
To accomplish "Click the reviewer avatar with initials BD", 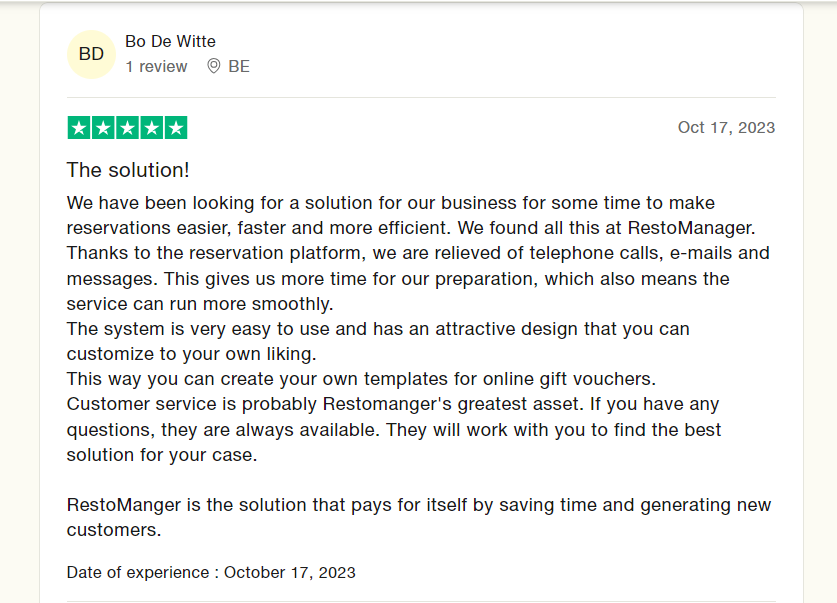I will [x=91, y=54].
